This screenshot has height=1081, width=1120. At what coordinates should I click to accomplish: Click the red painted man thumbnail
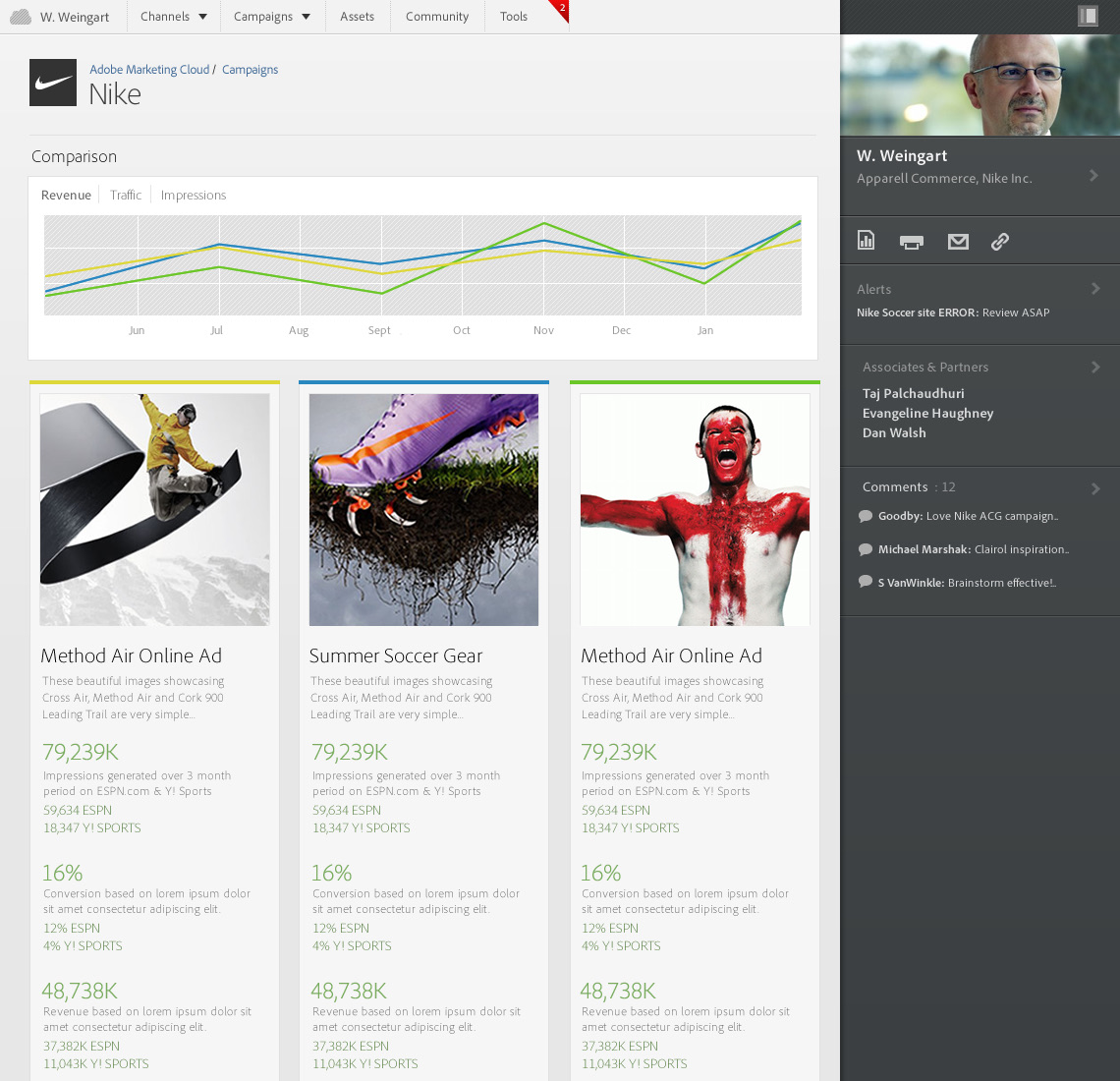(695, 509)
